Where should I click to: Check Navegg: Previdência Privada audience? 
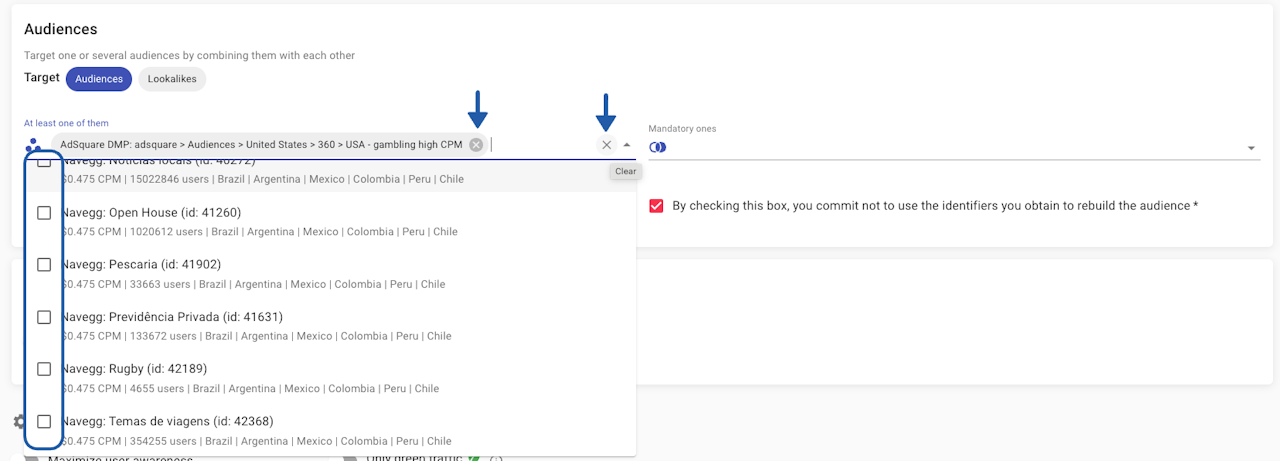coord(44,317)
